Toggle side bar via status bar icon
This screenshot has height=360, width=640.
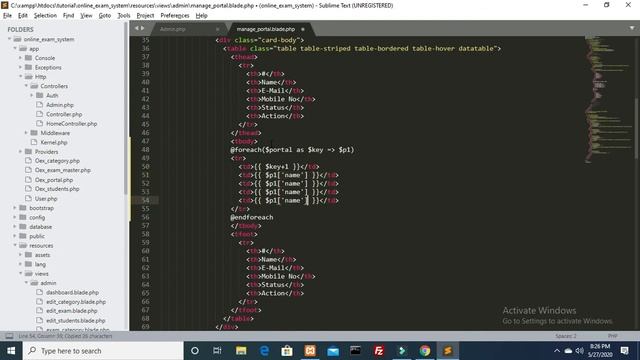(x=9, y=336)
